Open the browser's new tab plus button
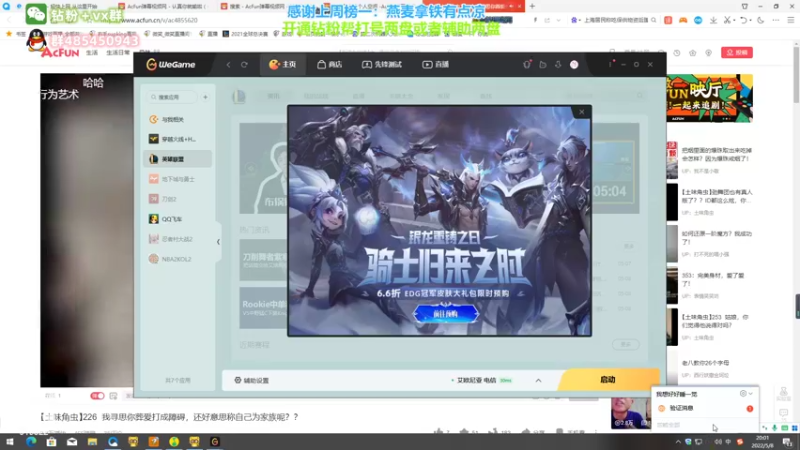The width and height of the screenshot is (800, 450). pos(532,6)
